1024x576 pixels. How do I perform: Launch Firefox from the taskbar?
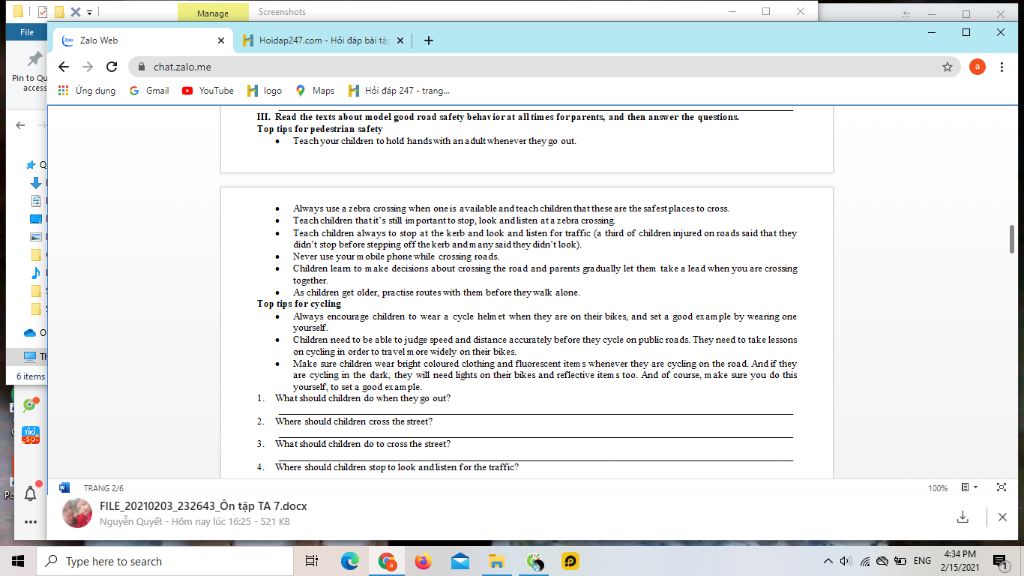pos(423,561)
